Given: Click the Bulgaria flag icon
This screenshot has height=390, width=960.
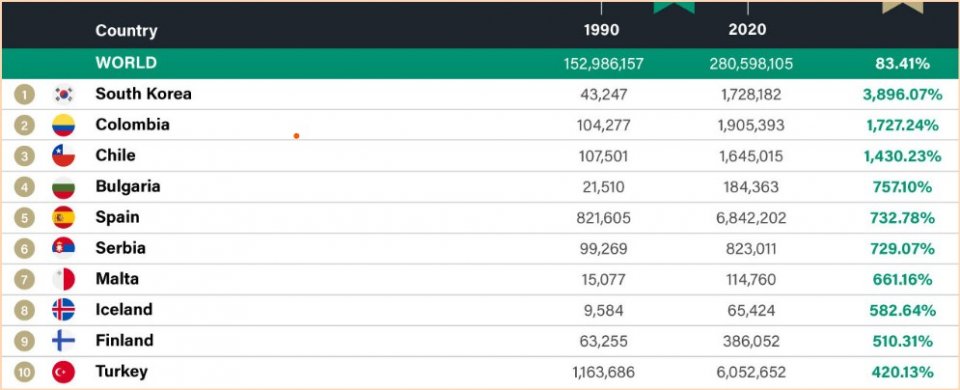Looking at the screenshot, I should point(63,187).
